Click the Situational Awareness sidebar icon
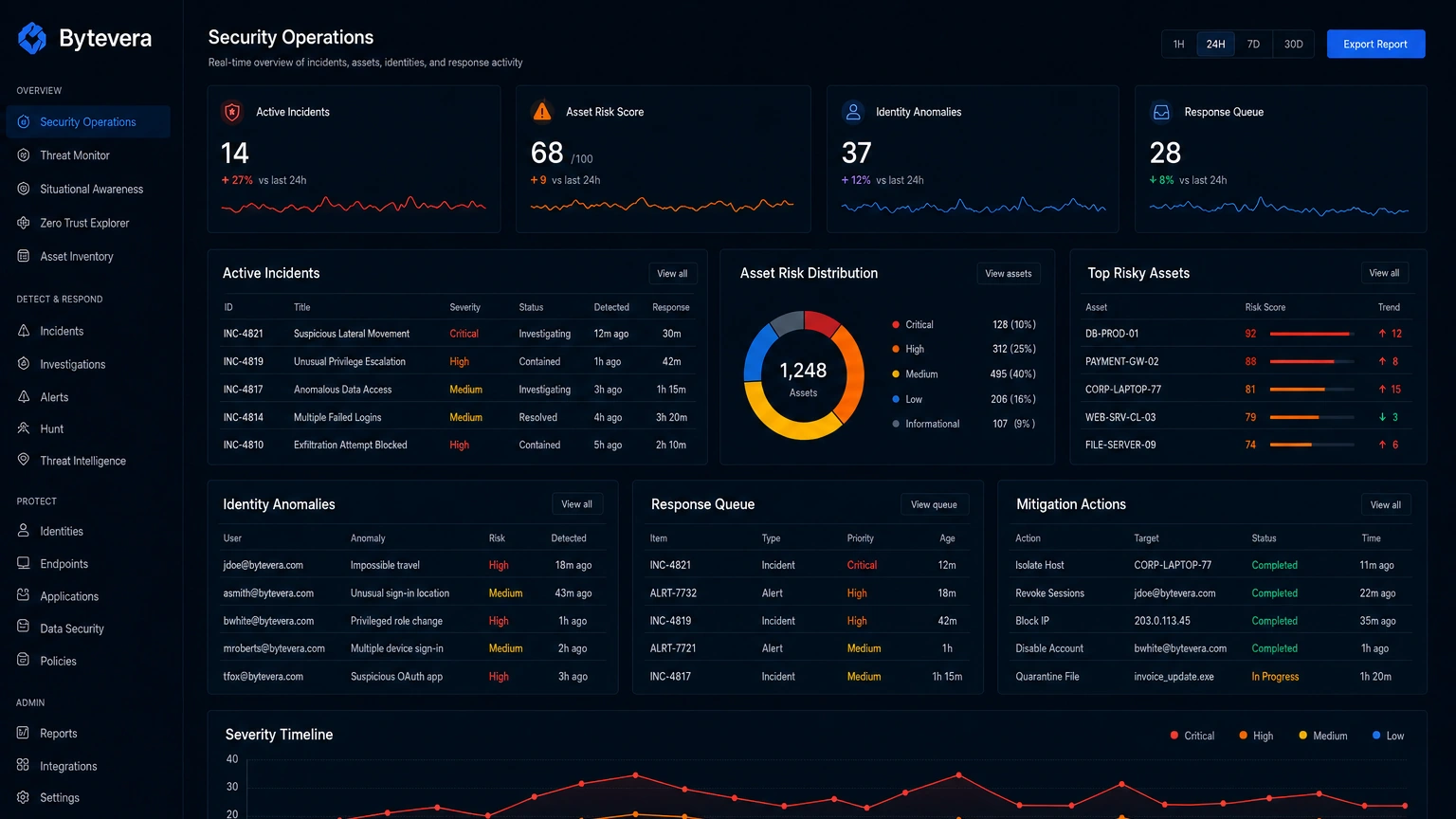 tap(24, 189)
